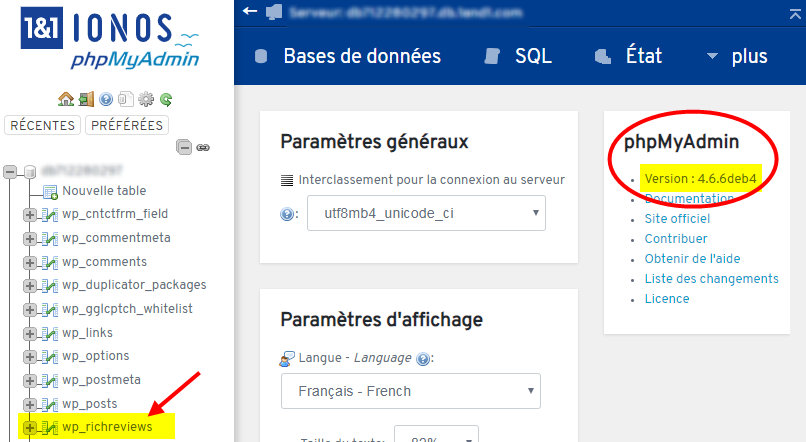The width and height of the screenshot is (806, 442).
Task: Click the Version : 4.6.6deb4 text
Action: 701,178
